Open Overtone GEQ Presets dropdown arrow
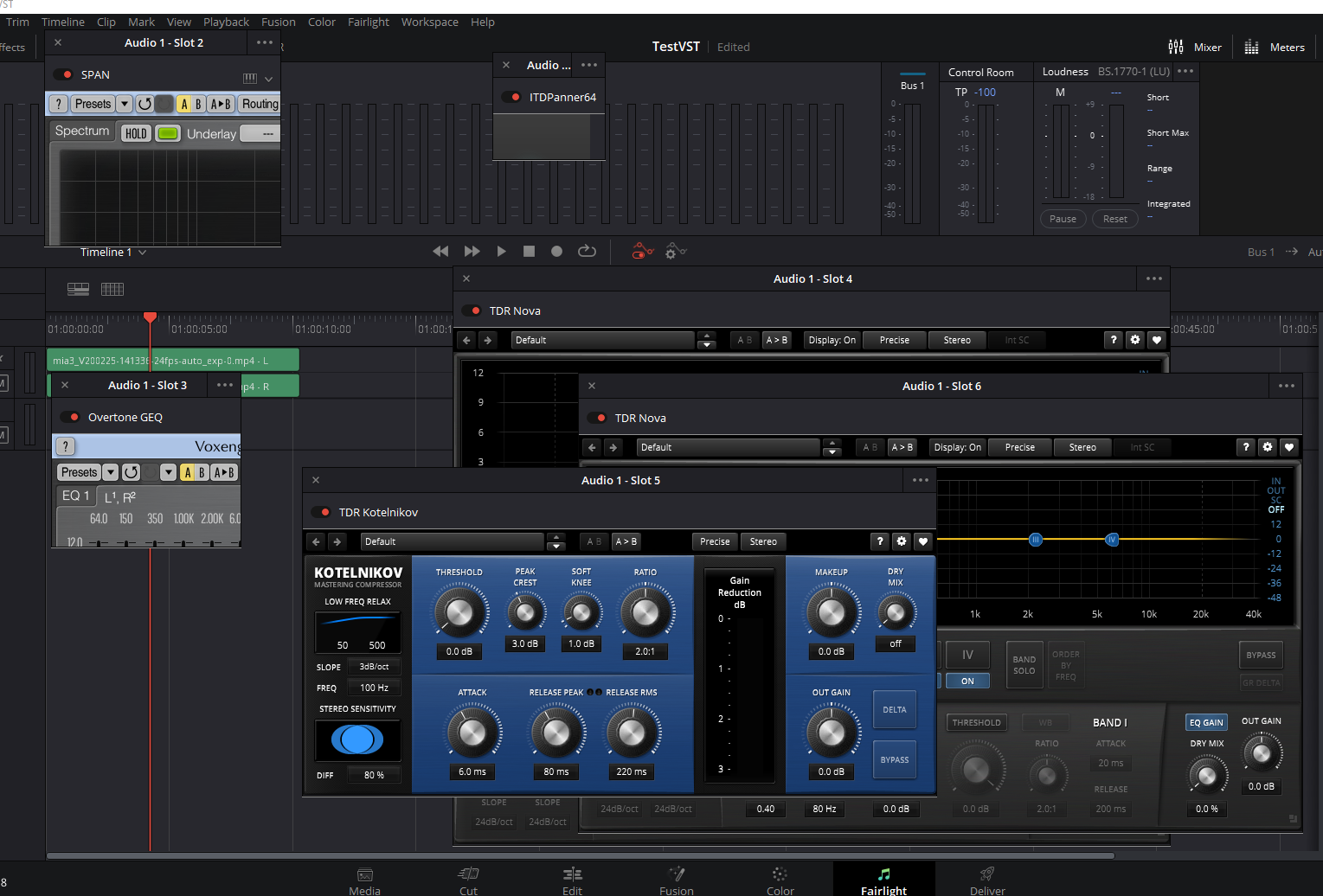 click(x=110, y=472)
